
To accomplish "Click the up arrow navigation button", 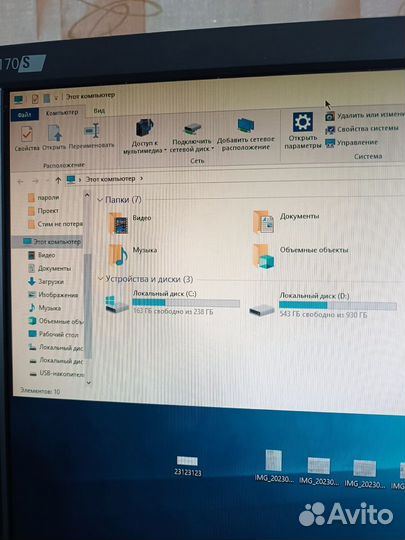I will pyautogui.click(x=58, y=180).
